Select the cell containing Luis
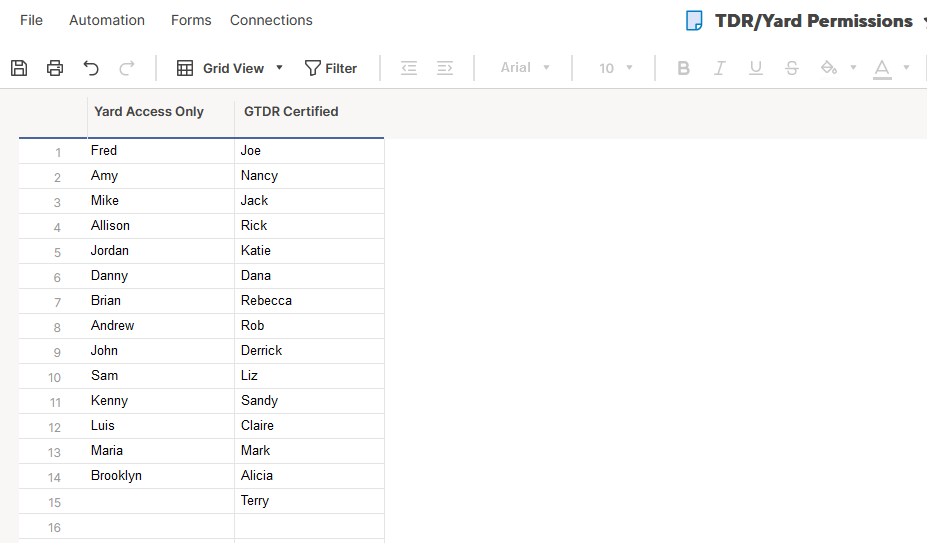 click(161, 426)
